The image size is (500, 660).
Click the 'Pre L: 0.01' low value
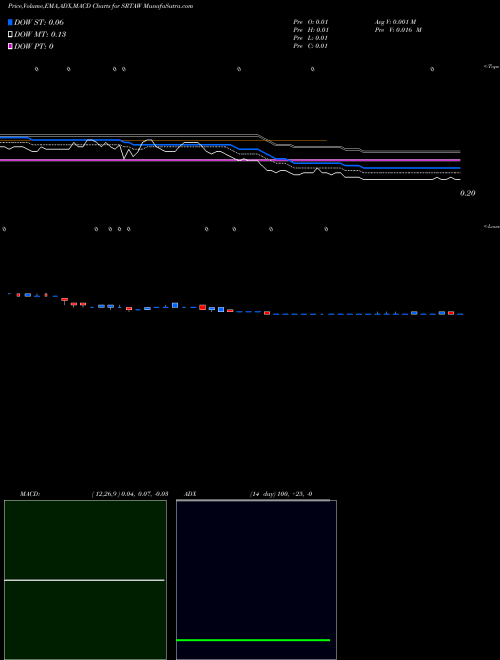(311, 38)
